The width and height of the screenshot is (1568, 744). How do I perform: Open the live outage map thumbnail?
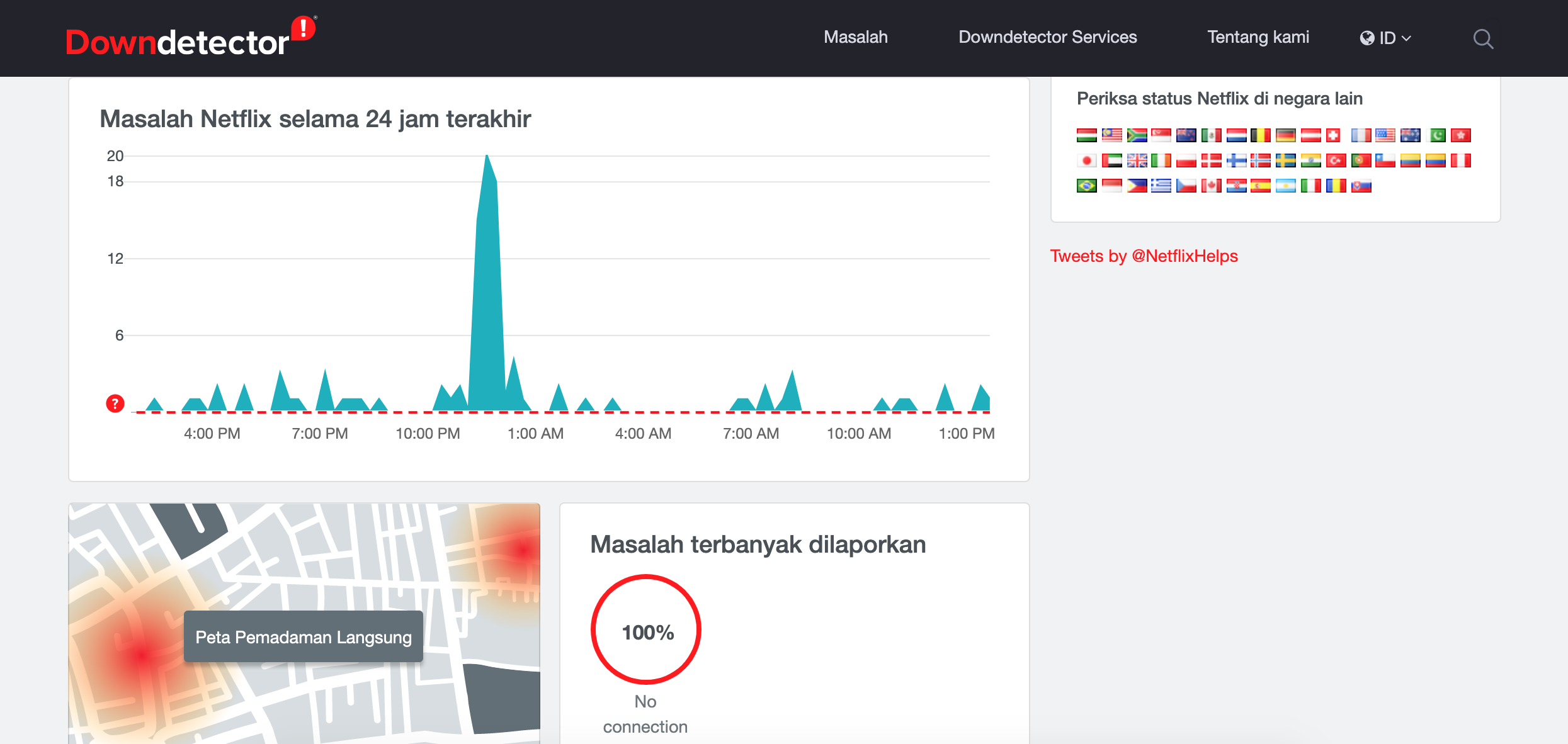click(x=304, y=623)
